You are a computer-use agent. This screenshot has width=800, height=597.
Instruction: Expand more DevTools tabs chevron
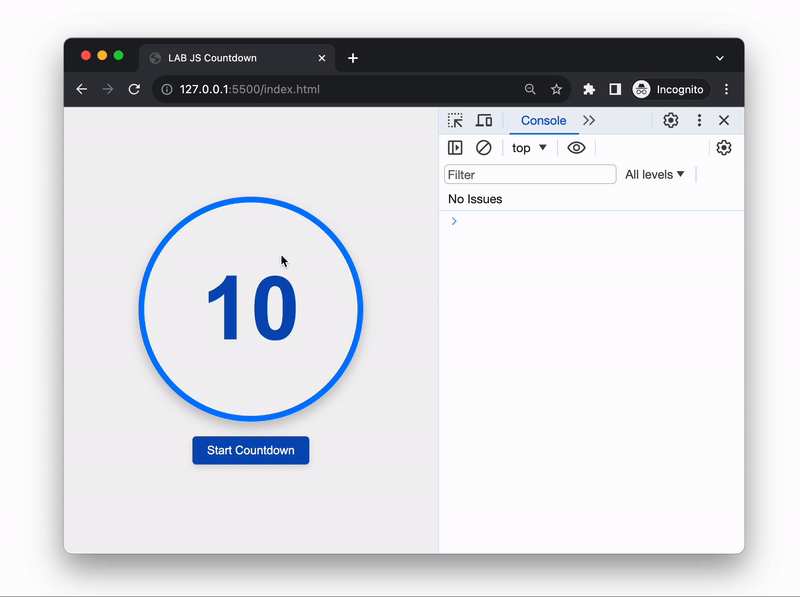[x=589, y=120]
